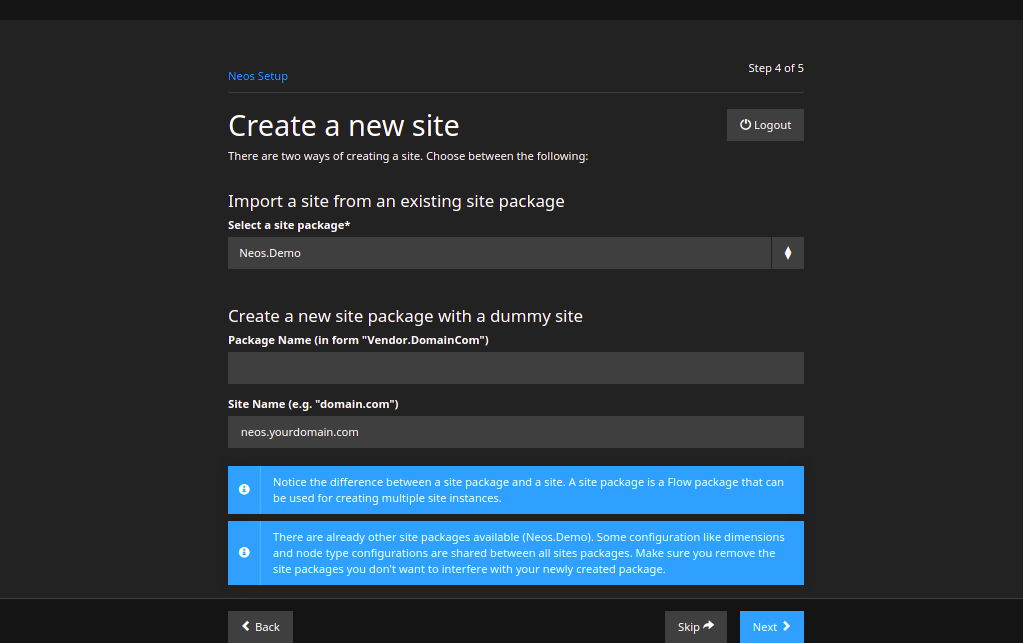
Task: Click the forward arrow icon on Skip button
Action: (x=708, y=626)
